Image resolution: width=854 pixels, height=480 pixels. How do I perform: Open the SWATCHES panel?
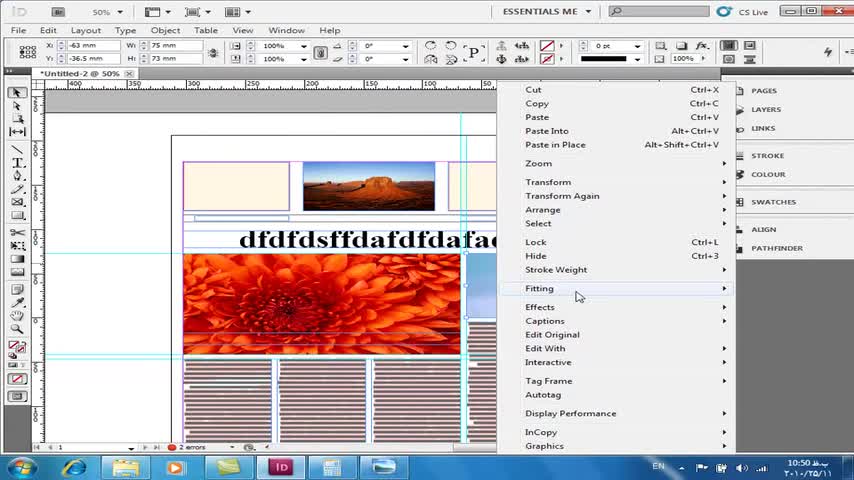coord(773,202)
